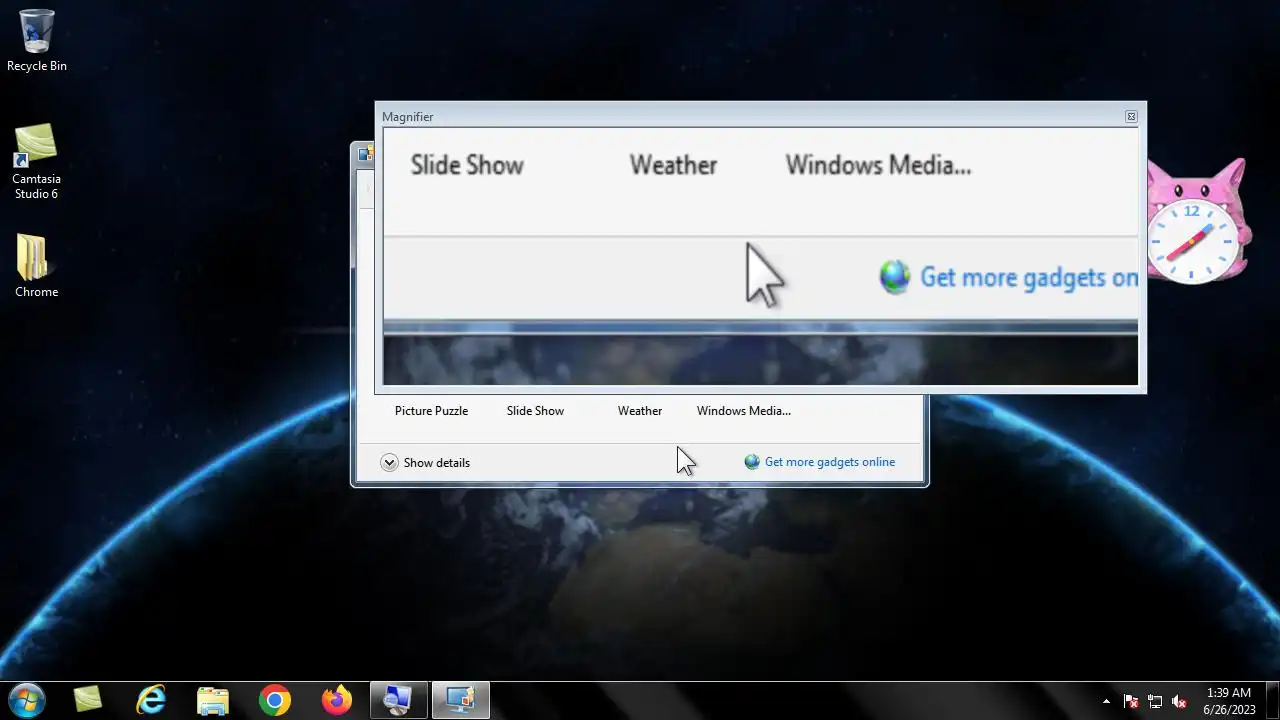The height and width of the screenshot is (720, 1280).
Task: Switch to the Gadgets window taskbar button
Action: [x=460, y=700]
